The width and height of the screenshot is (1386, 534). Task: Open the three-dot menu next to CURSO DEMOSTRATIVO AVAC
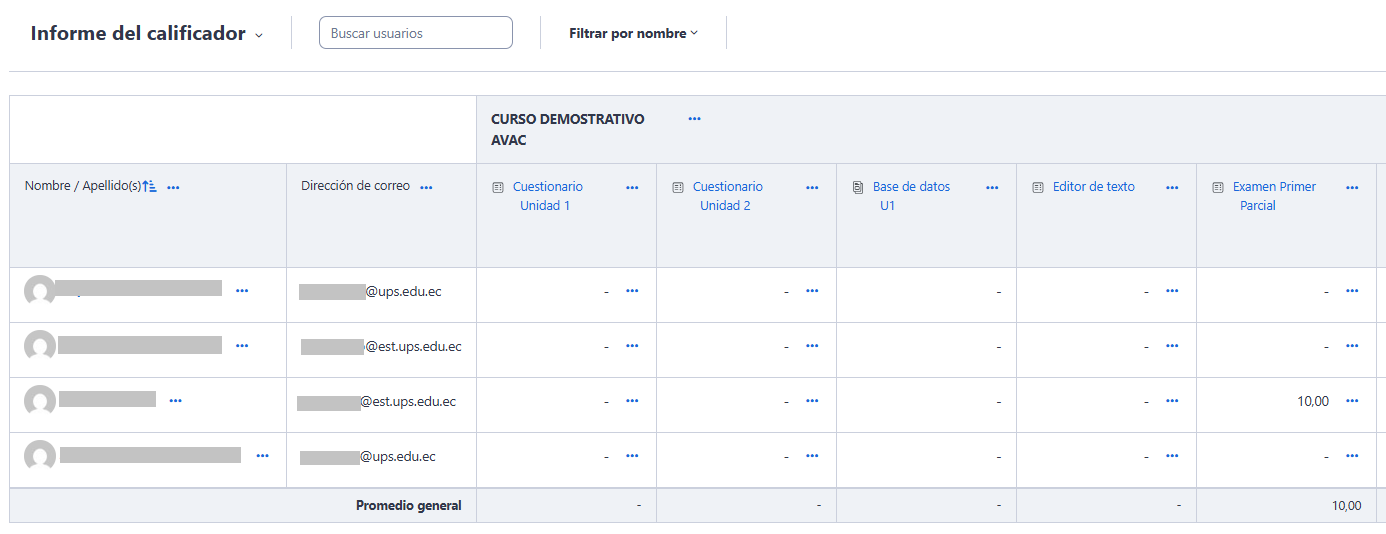[x=695, y=119]
